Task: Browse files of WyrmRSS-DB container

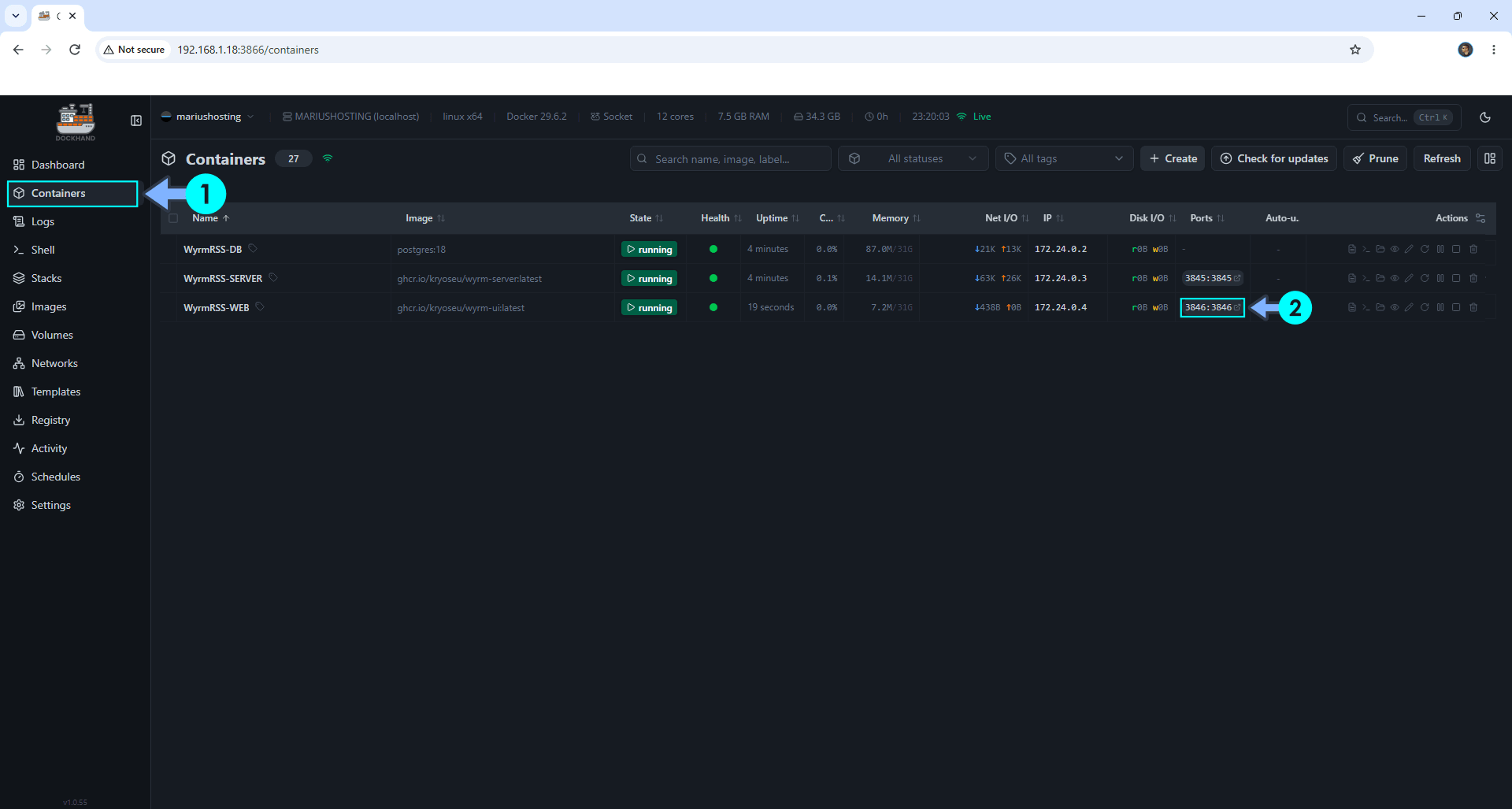Action: click(x=1380, y=249)
